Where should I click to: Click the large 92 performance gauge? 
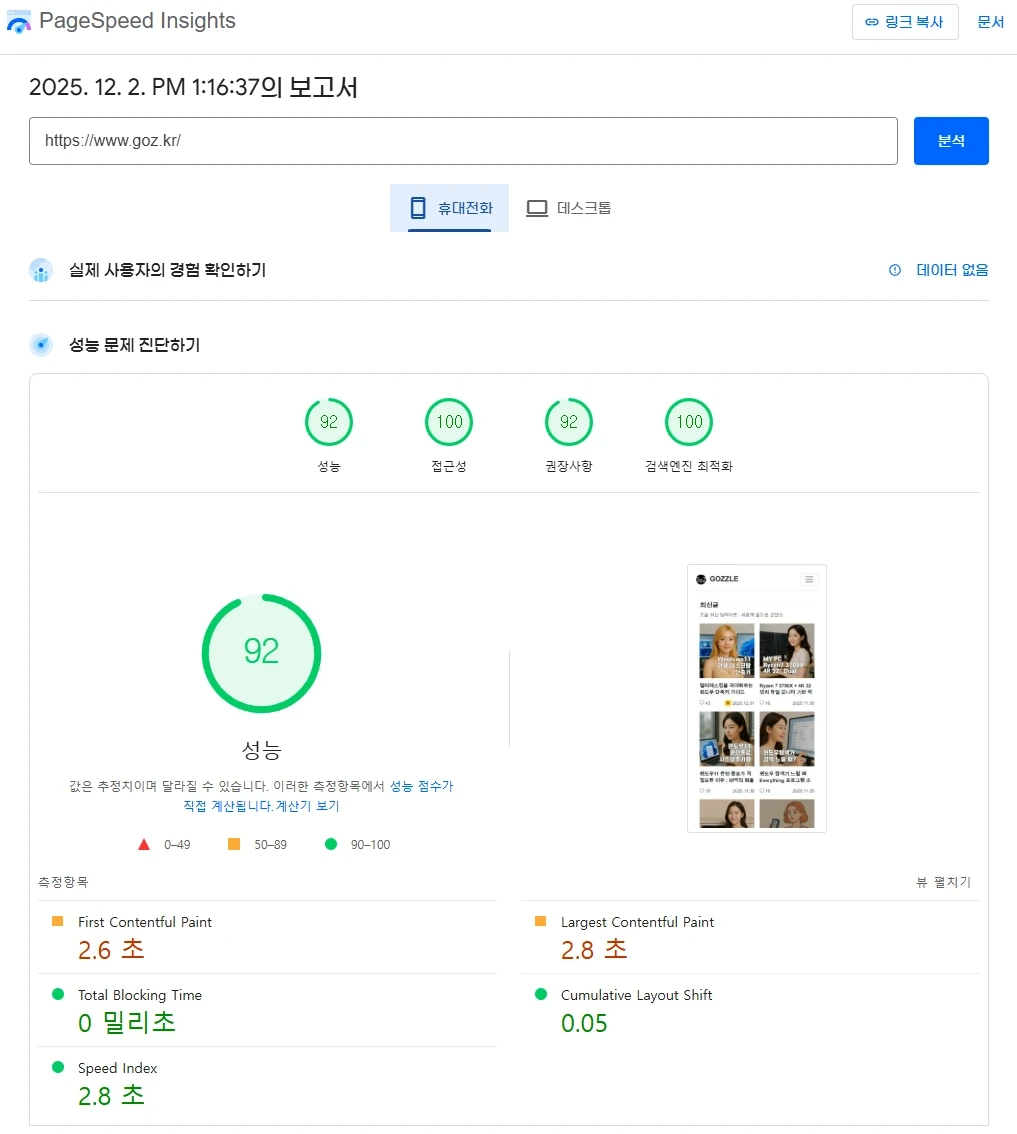[261, 652]
